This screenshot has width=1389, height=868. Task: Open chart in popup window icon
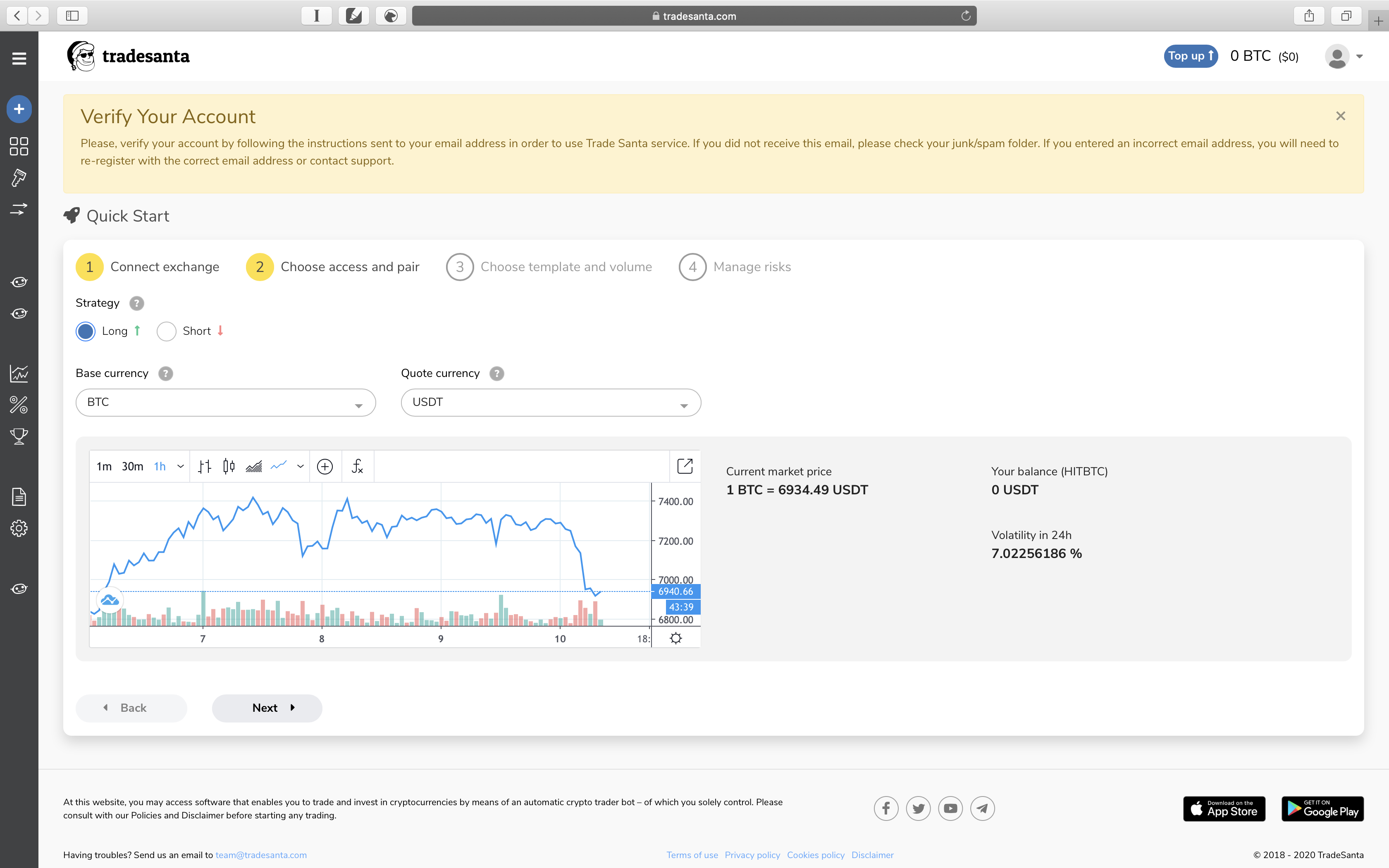pos(685,466)
